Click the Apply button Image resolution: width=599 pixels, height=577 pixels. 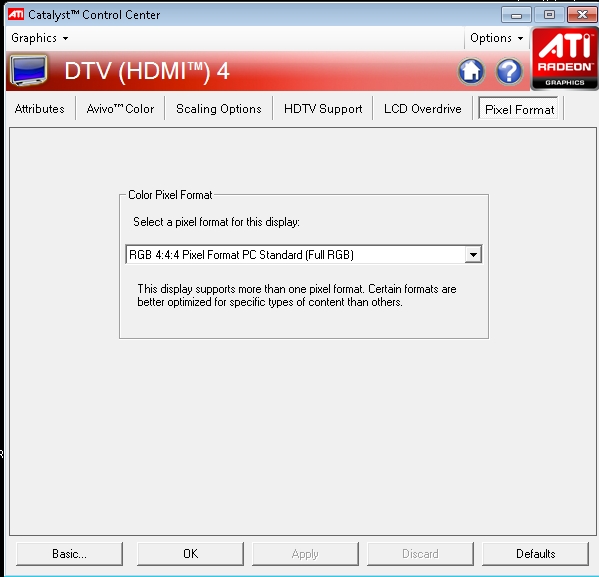pyautogui.click(x=305, y=554)
